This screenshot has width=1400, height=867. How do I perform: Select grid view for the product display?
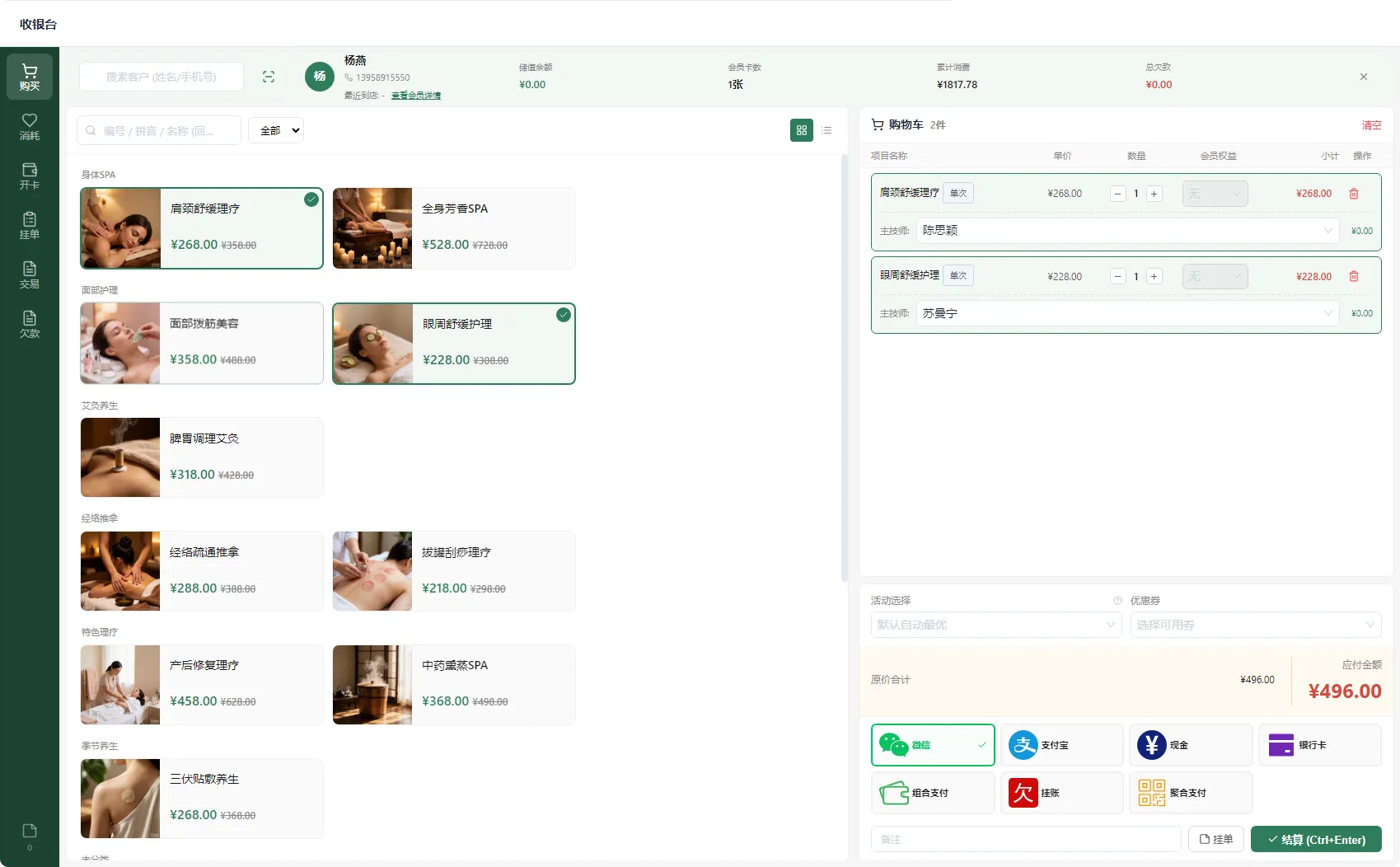point(801,130)
